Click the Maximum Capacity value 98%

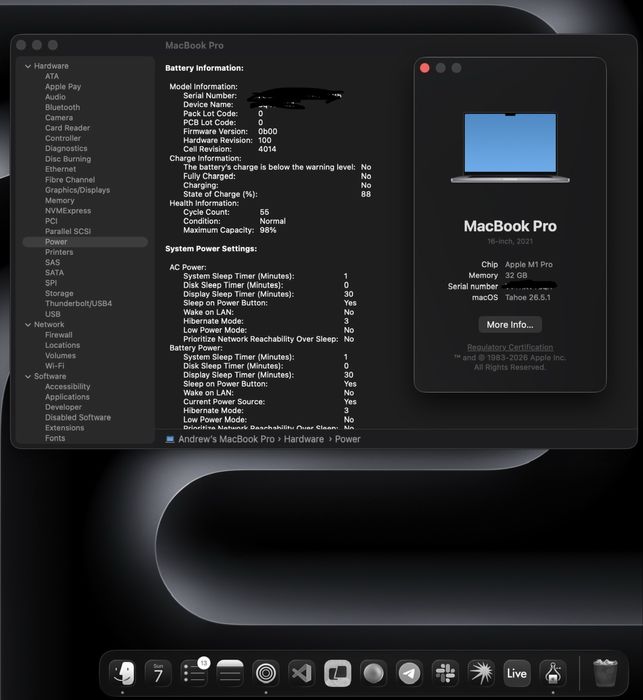coord(268,230)
